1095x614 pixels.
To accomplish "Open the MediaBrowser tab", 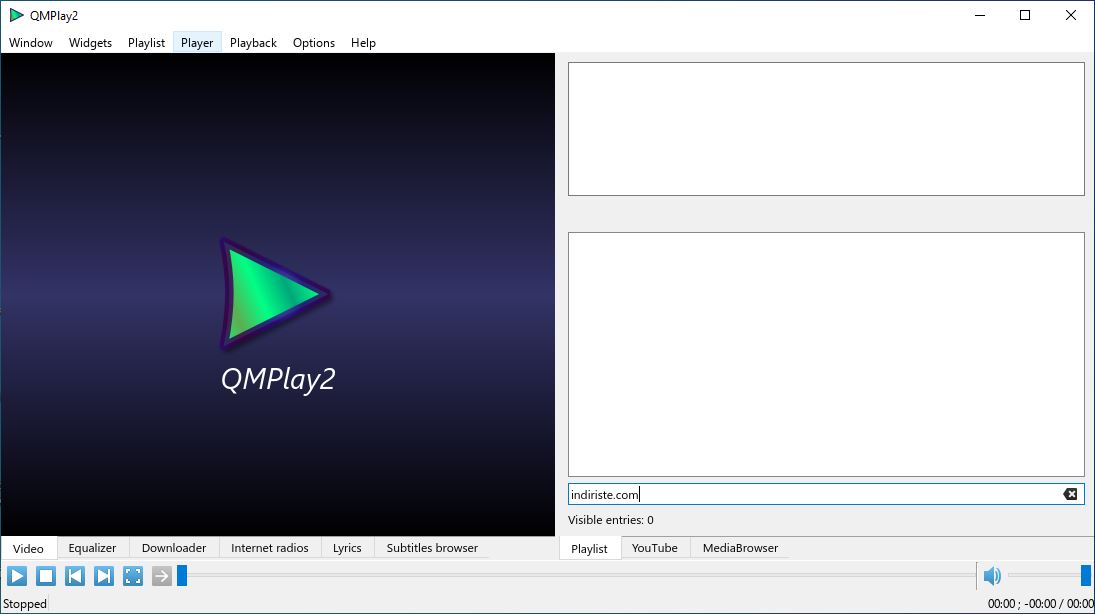I will point(740,548).
